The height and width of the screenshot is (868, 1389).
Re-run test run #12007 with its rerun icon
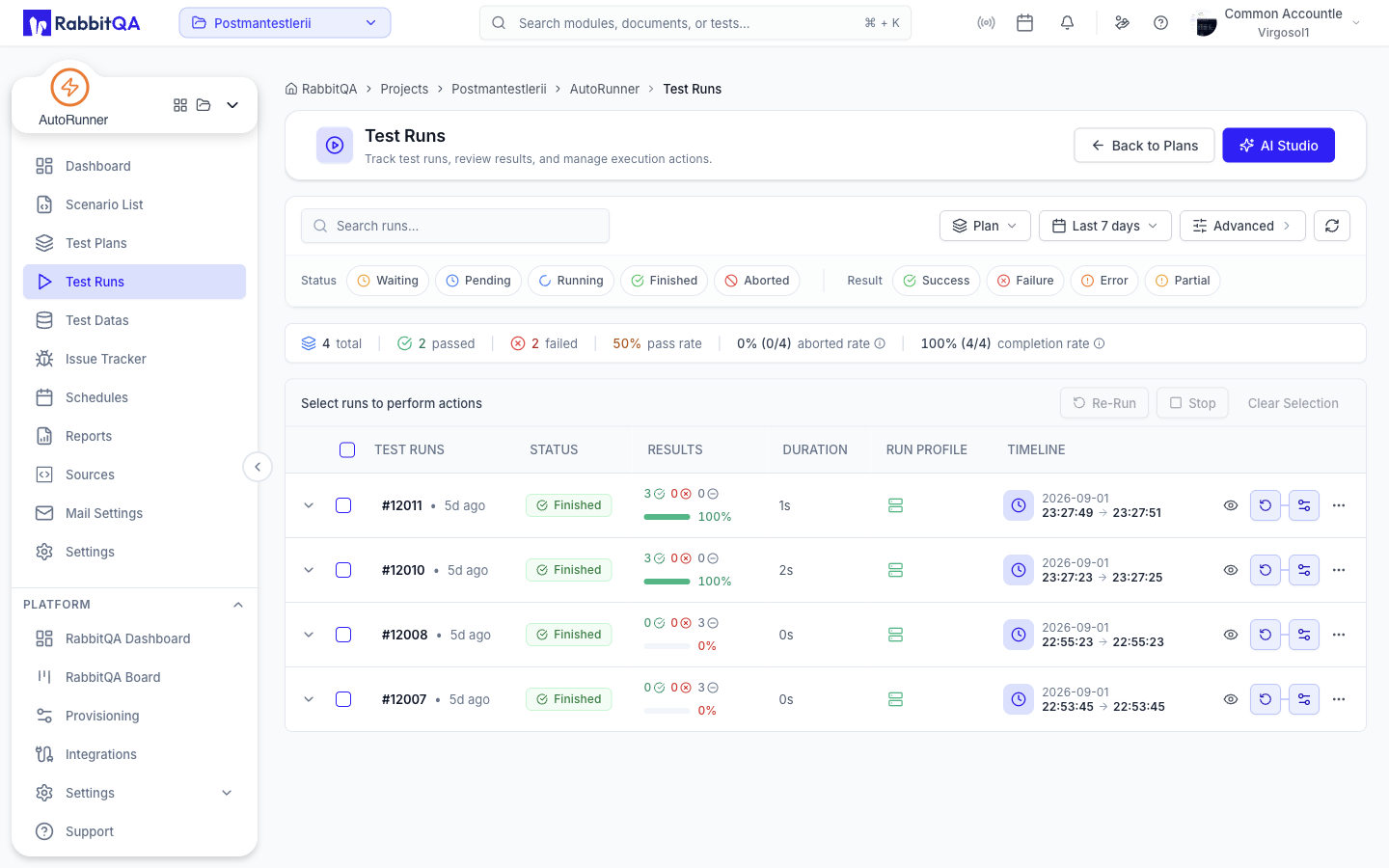click(1266, 699)
